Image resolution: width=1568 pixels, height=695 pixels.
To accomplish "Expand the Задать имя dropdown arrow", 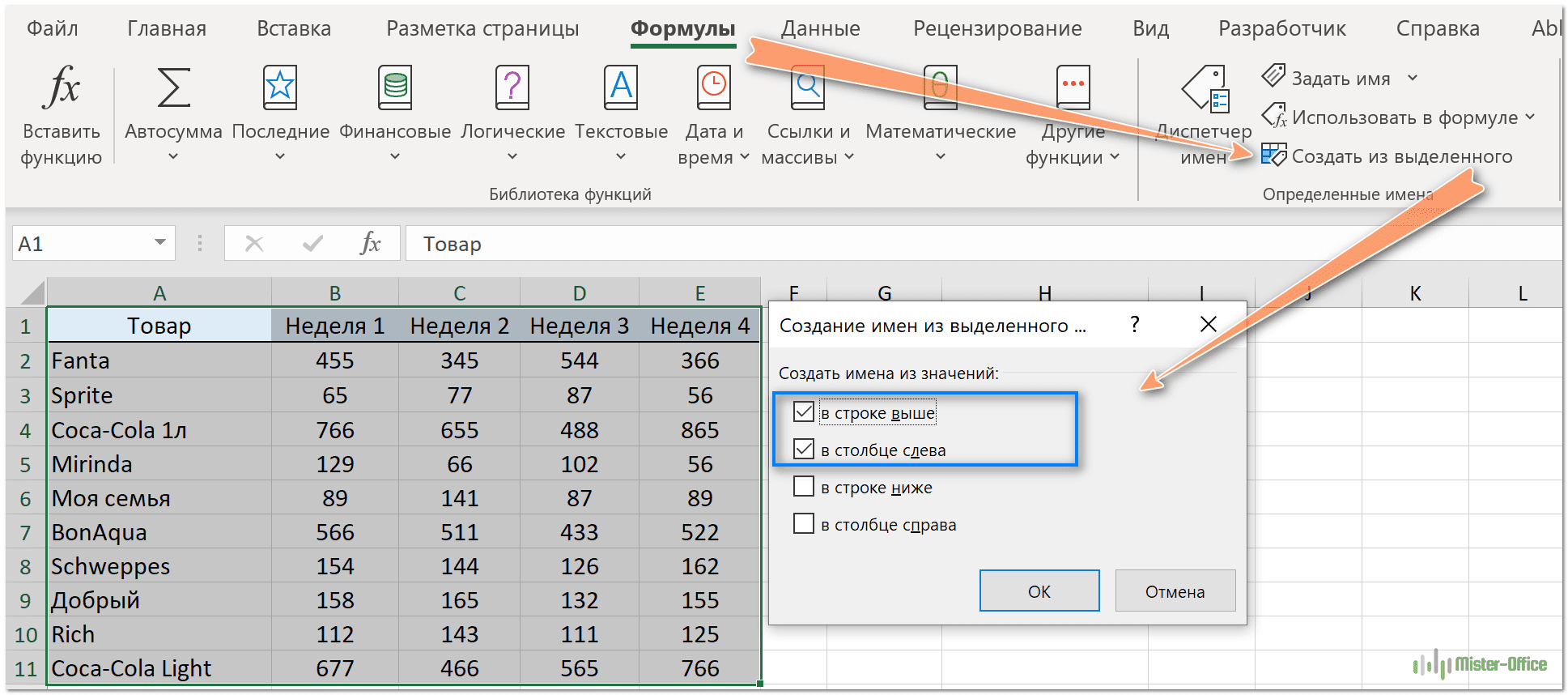I will pos(1413,78).
